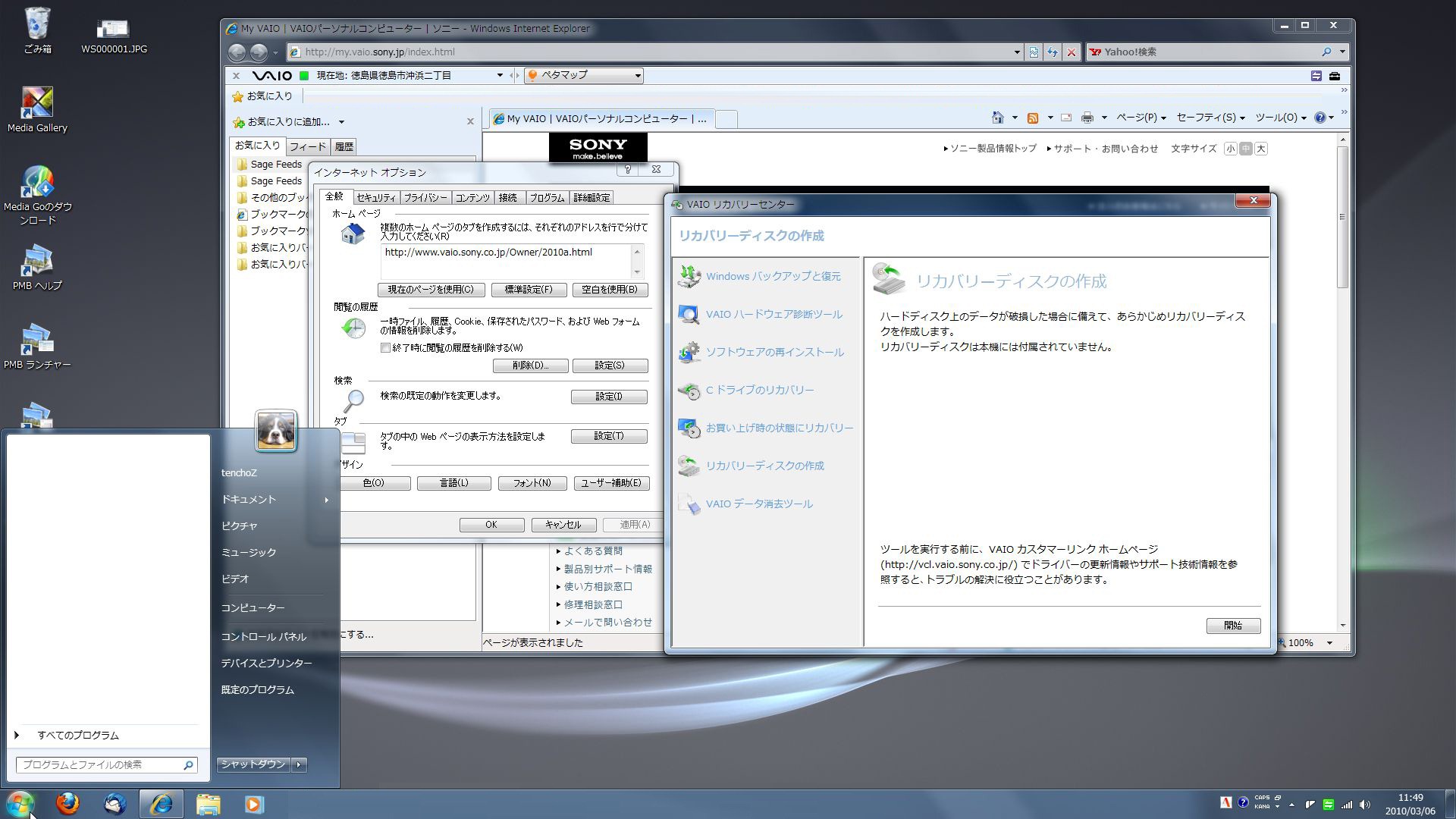This screenshot has width=1456, height=819.
Task: Open the ツール(O) dropdown menu
Action: click(1281, 118)
